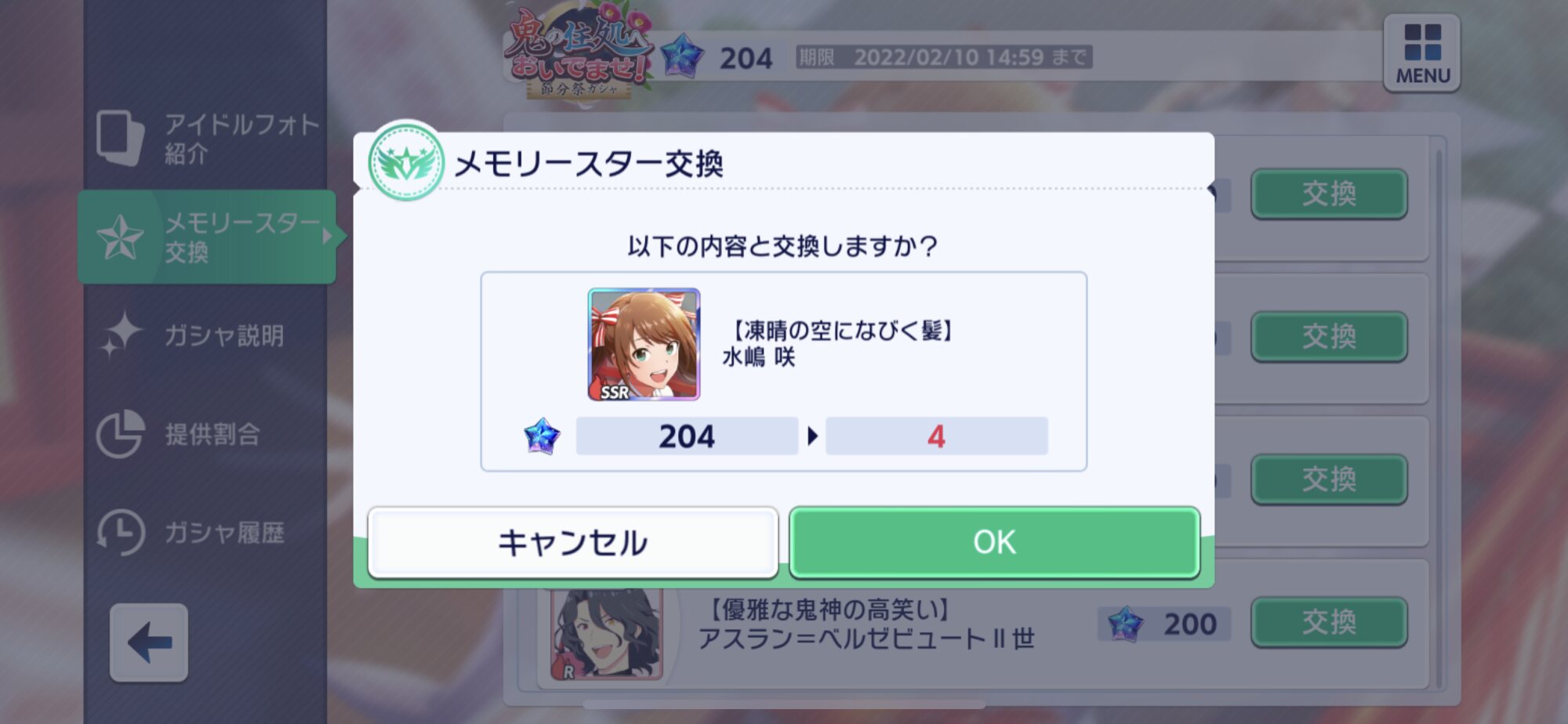The image size is (1568, 724).
Task: Click the pie chart icon for 提供割合
Action: (x=120, y=434)
